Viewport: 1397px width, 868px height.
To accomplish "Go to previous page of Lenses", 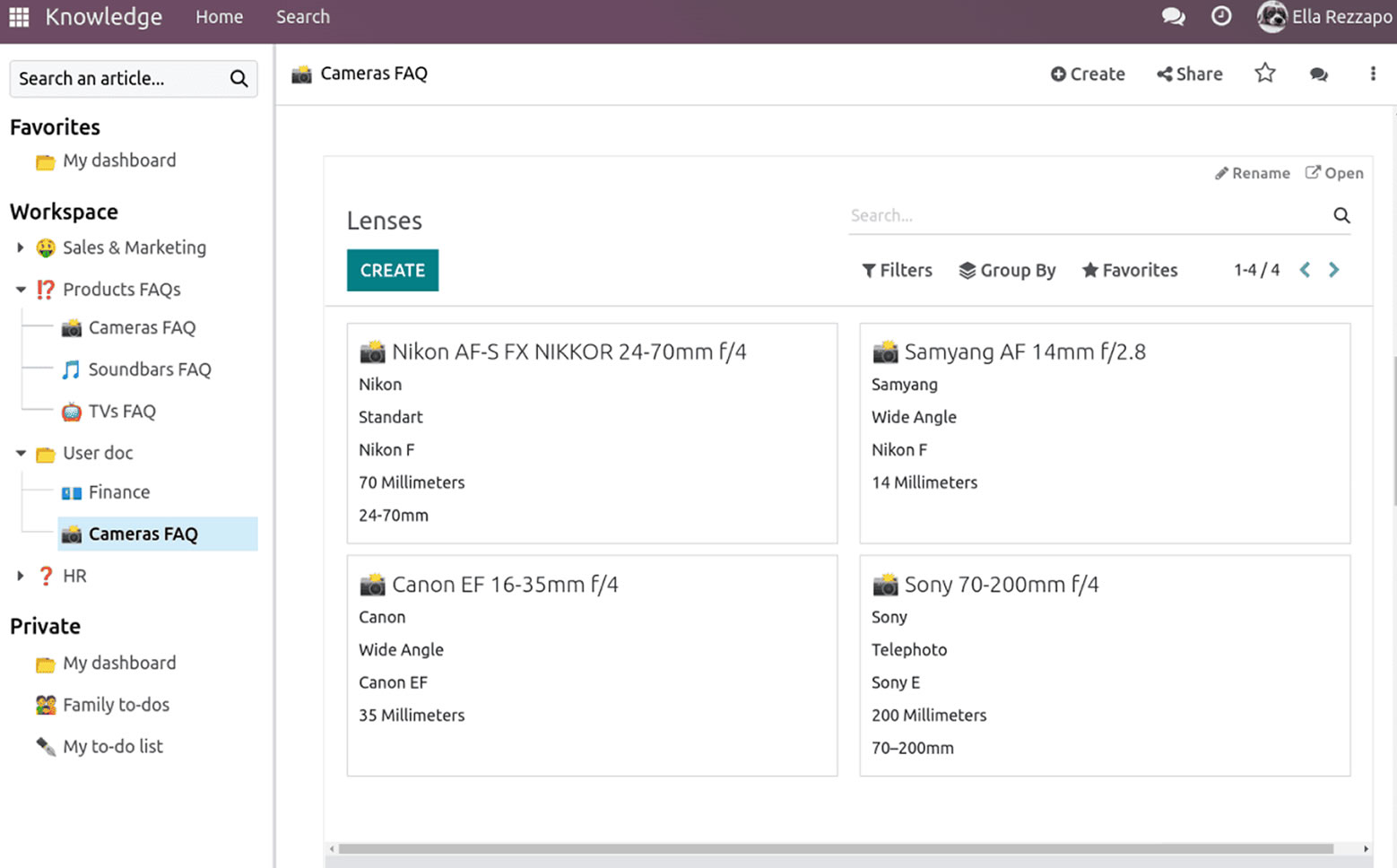I will [x=1306, y=270].
